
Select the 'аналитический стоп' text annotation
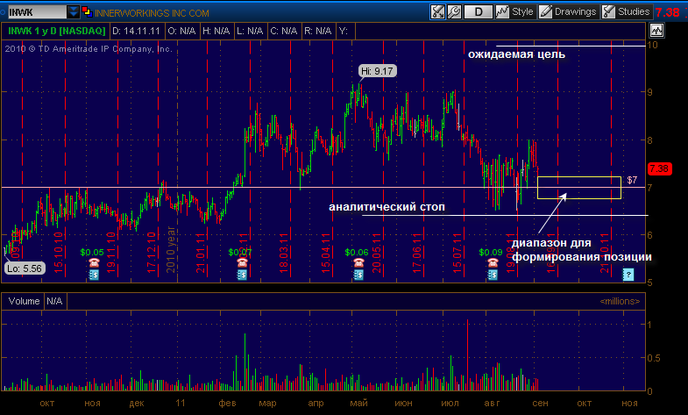point(387,207)
